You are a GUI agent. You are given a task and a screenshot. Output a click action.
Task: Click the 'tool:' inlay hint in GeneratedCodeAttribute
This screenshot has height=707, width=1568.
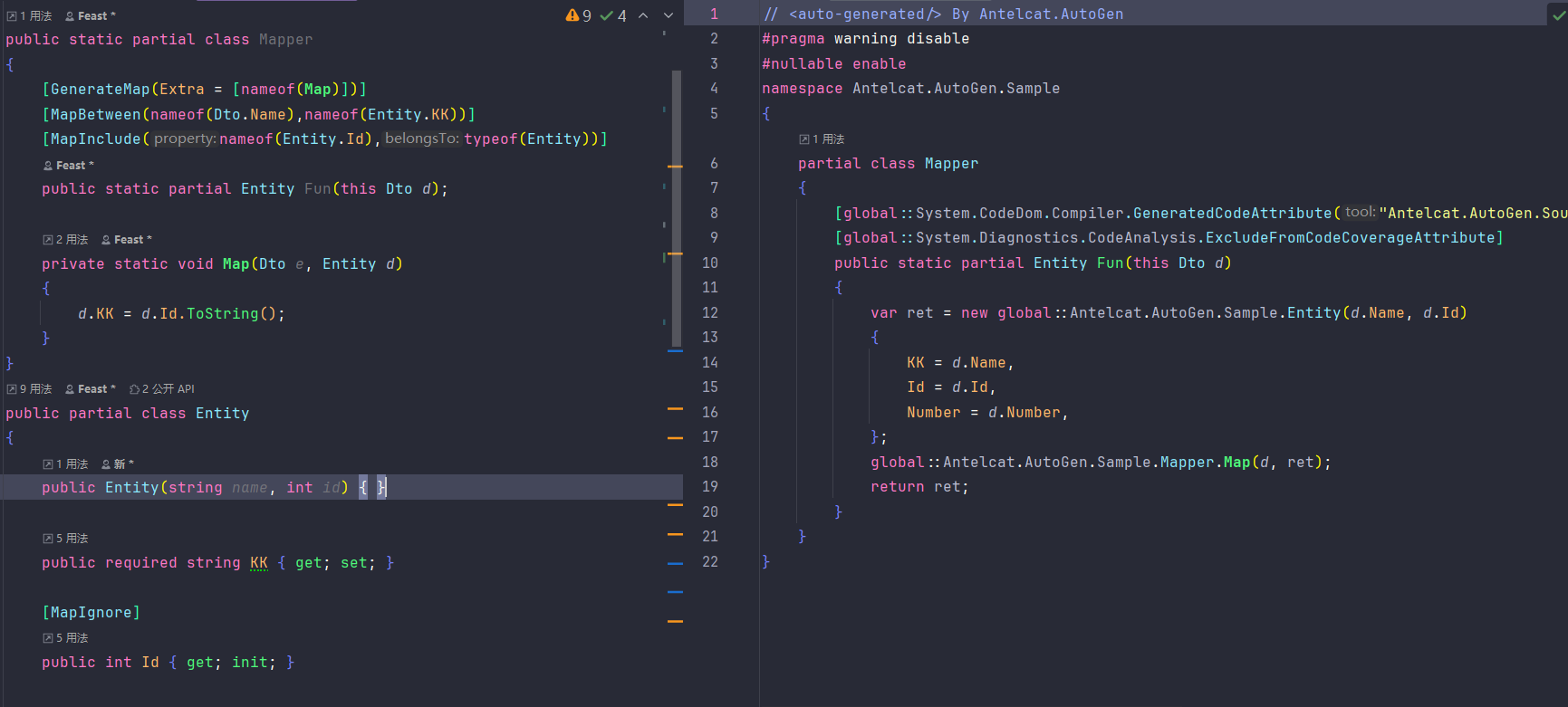(1360, 213)
